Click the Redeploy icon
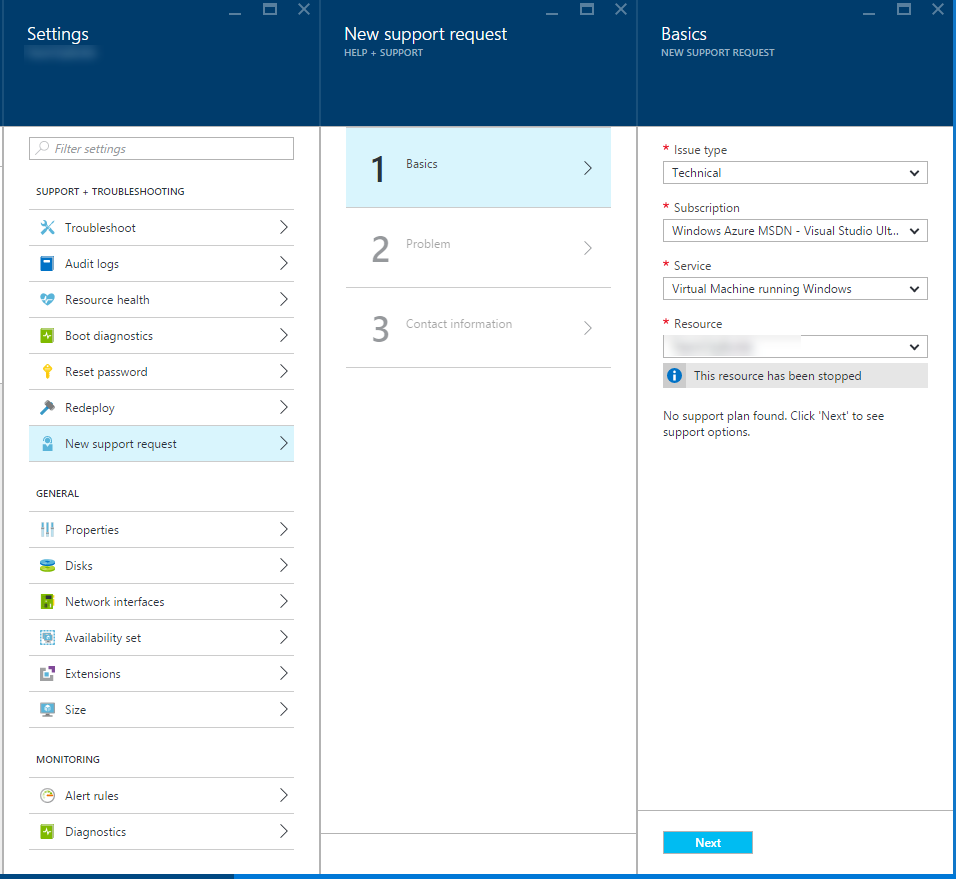This screenshot has width=956, height=879. pyautogui.click(x=48, y=407)
